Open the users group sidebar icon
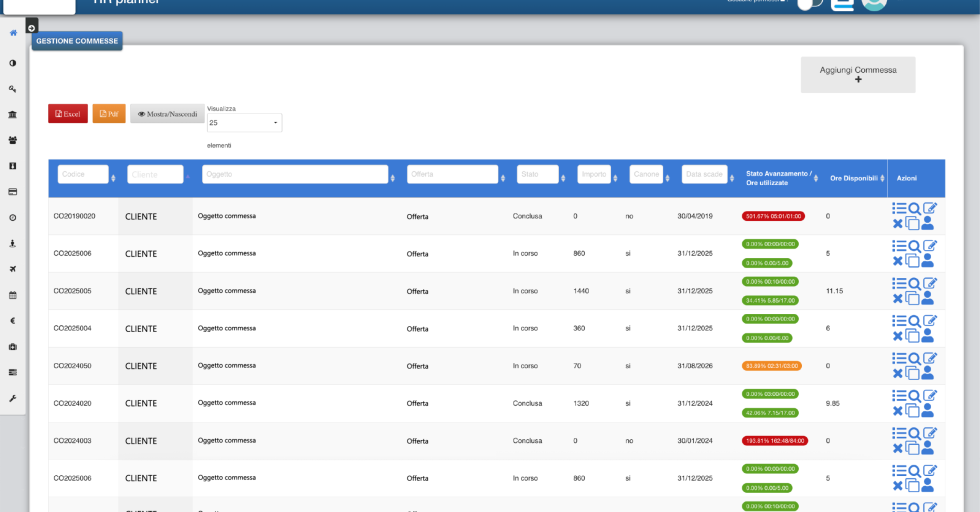Viewport: 980px width, 512px height. click(x=12, y=140)
